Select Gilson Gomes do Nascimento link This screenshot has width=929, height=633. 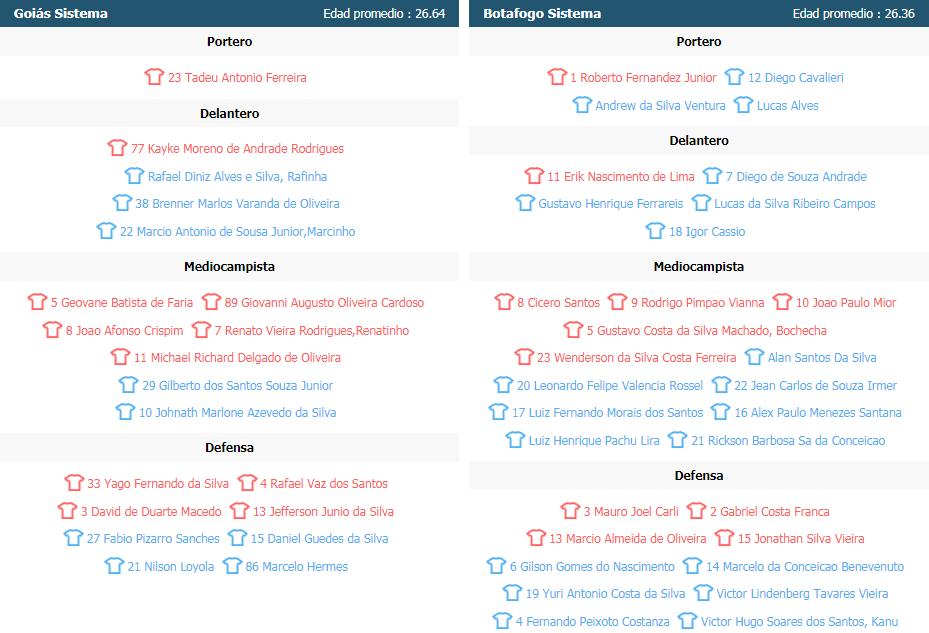coord(592,566)
